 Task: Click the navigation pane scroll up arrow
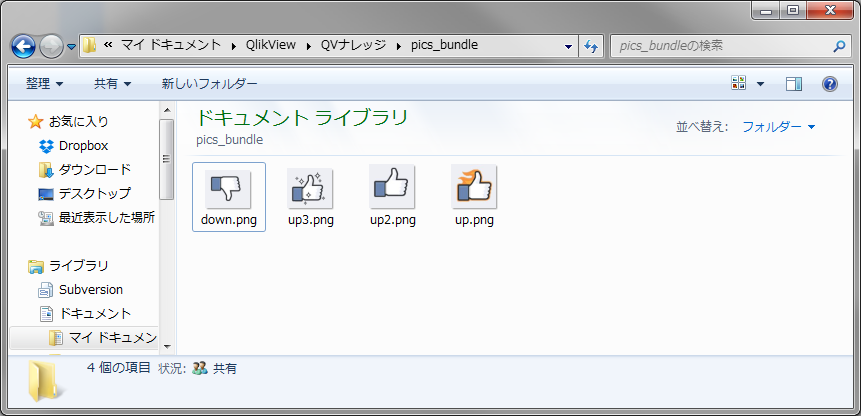point(167,110)
